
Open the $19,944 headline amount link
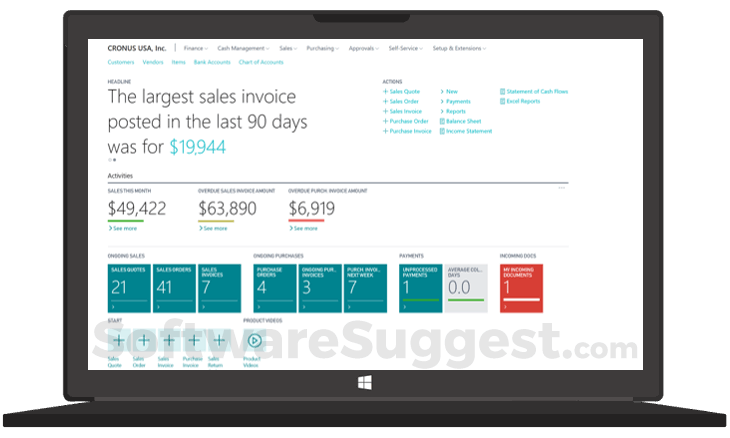click(x=197, y=147)
